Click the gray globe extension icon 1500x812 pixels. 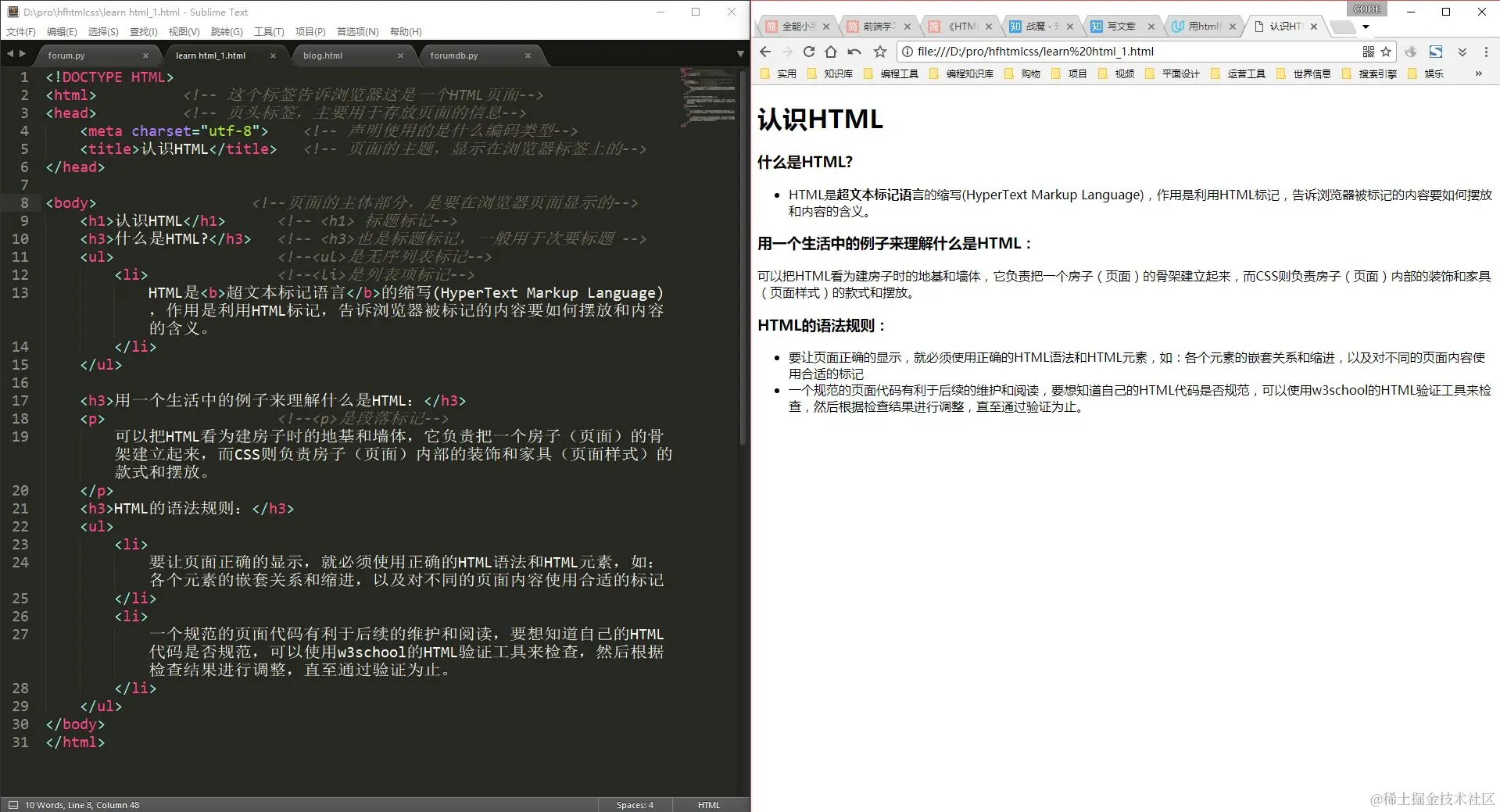click(x=1411, y=52)
